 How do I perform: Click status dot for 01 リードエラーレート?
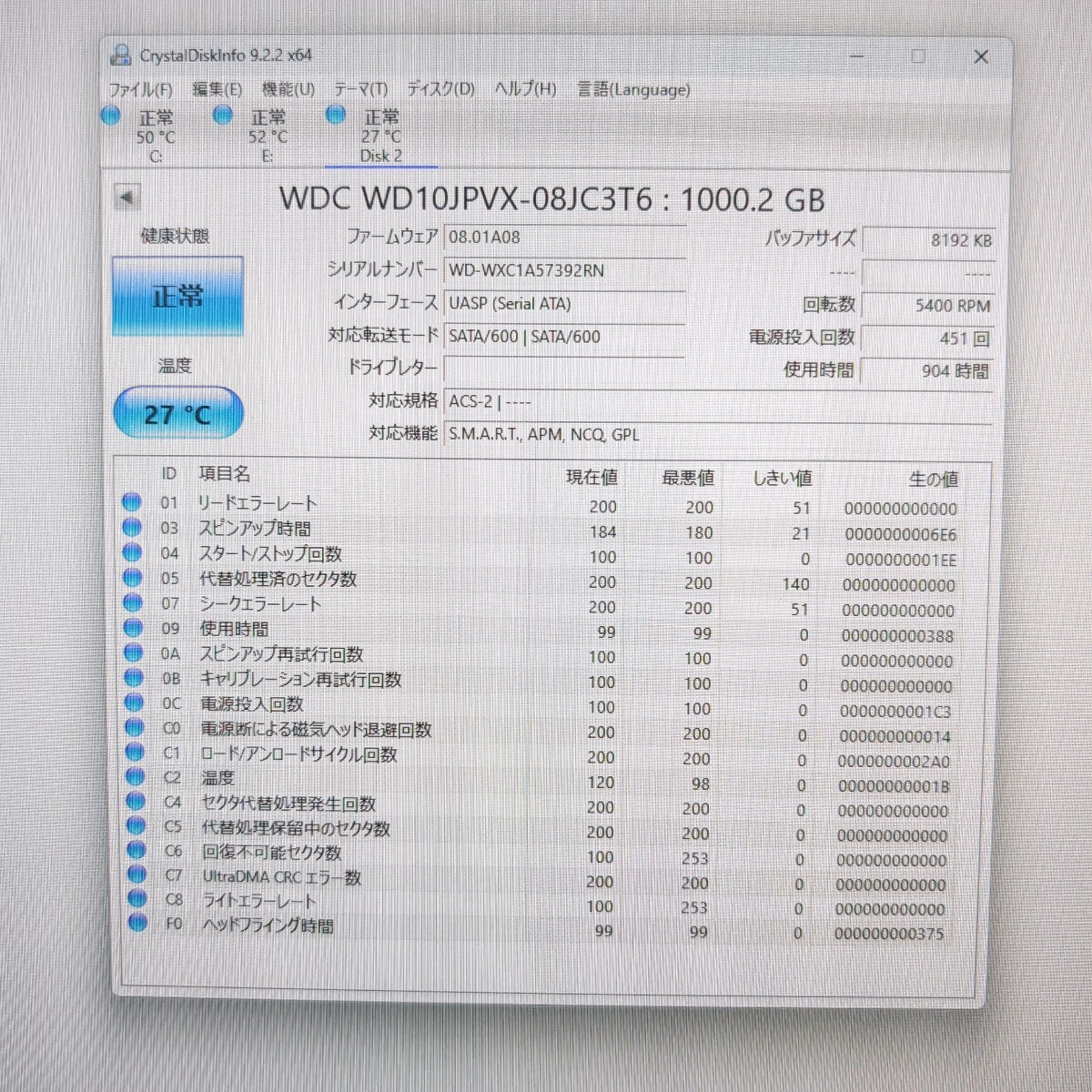click(x=132, y=501)
